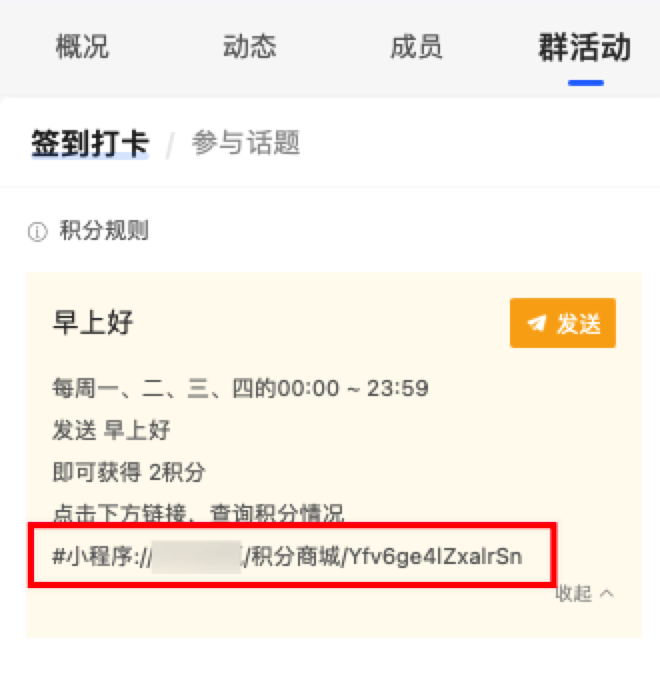Open the 积分规则 link
Screen dimensions: 660x682
(x=104, y=231)
